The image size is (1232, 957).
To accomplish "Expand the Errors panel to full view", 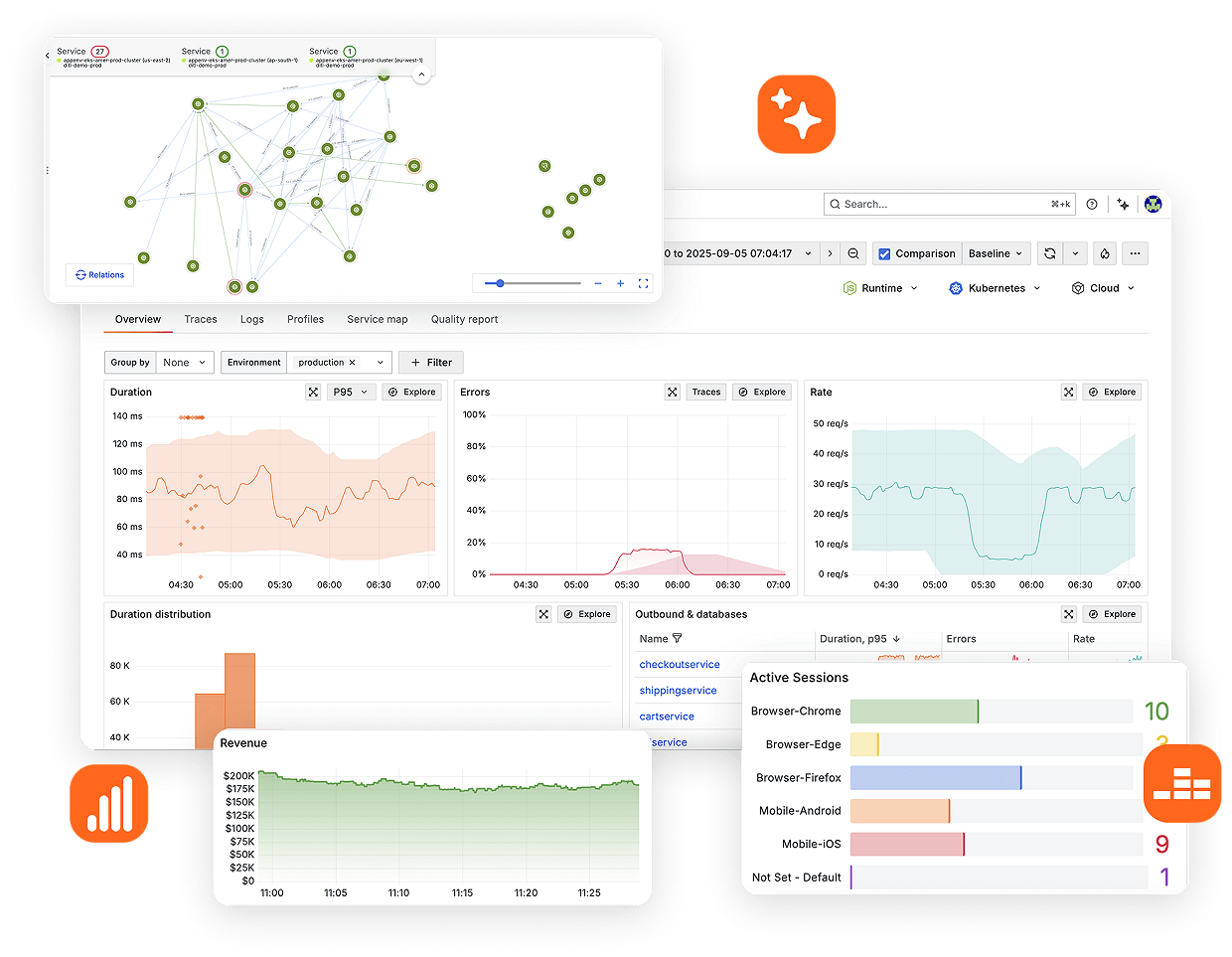I will [x=673, y=393].
